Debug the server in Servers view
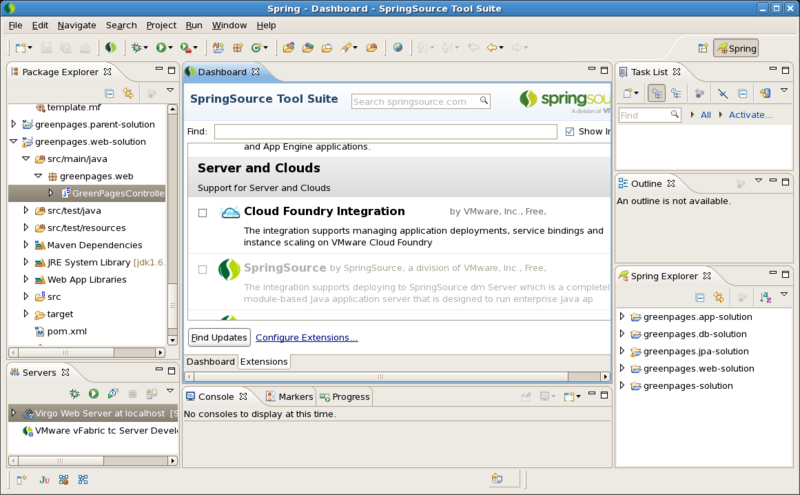 [74, 393]
